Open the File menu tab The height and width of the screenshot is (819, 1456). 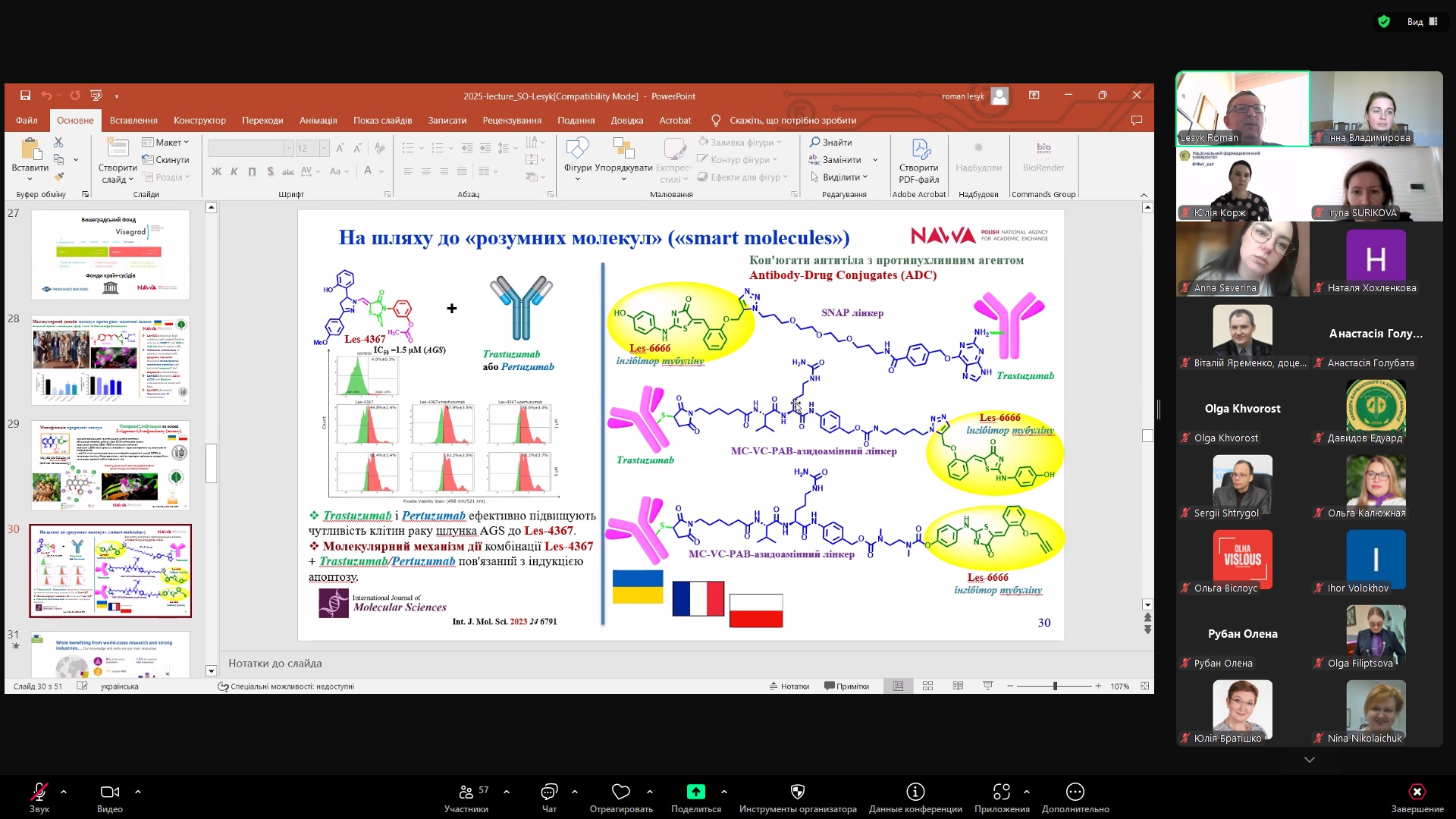[x=27, y=121]
